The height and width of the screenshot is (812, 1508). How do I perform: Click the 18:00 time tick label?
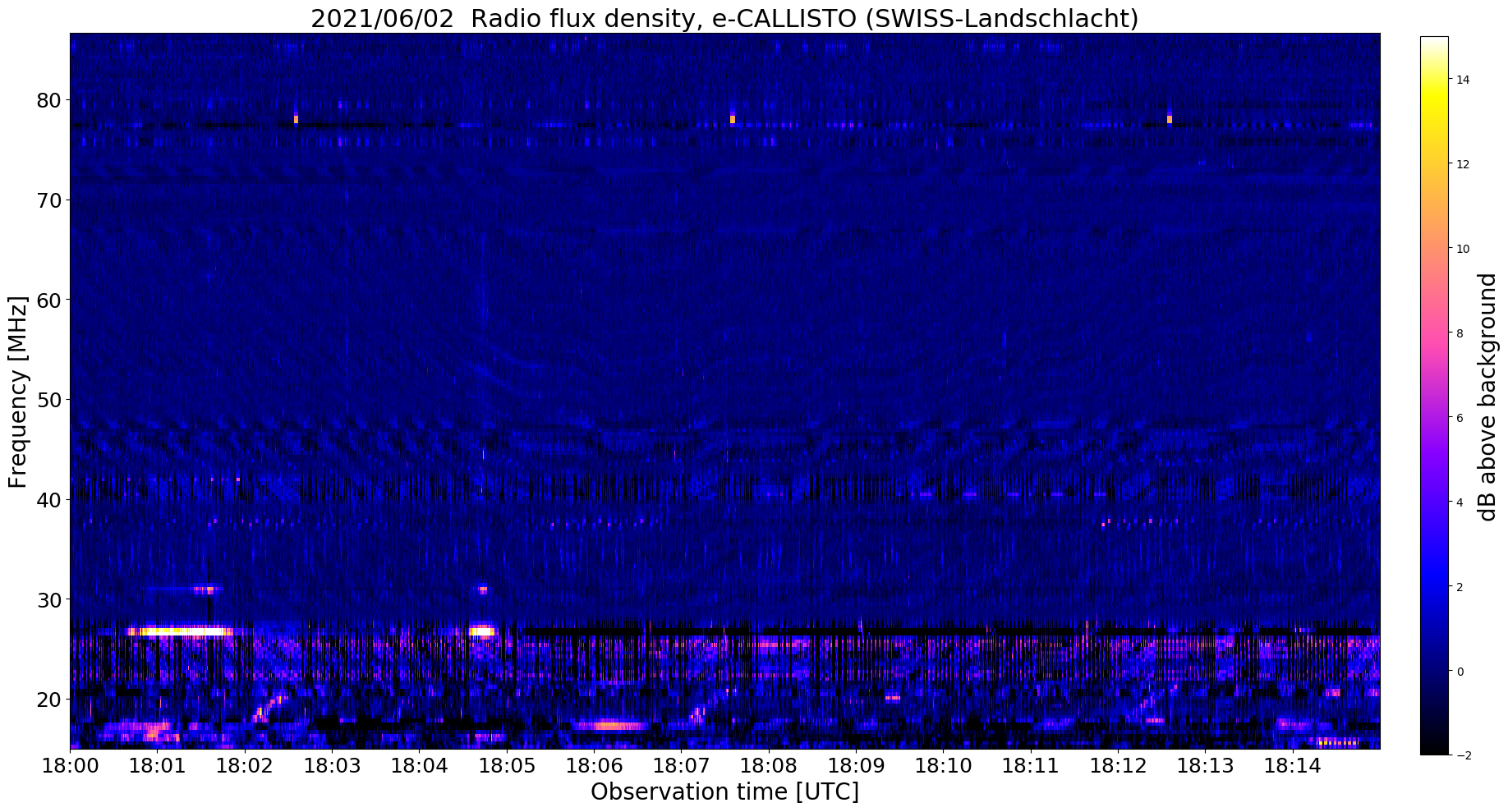pos(71,766)
